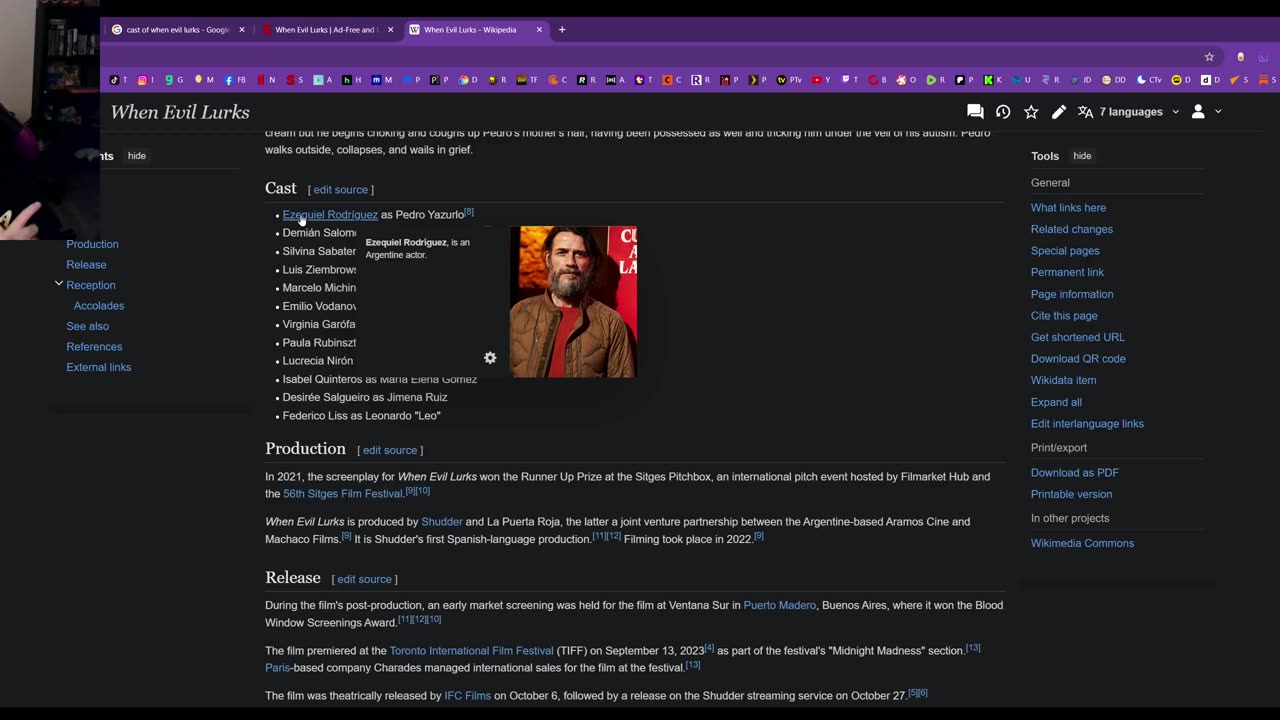The height and width of the screenshot is (720, 1280).
Task: Open a new browser tab
Action: [x=562, y=30]
